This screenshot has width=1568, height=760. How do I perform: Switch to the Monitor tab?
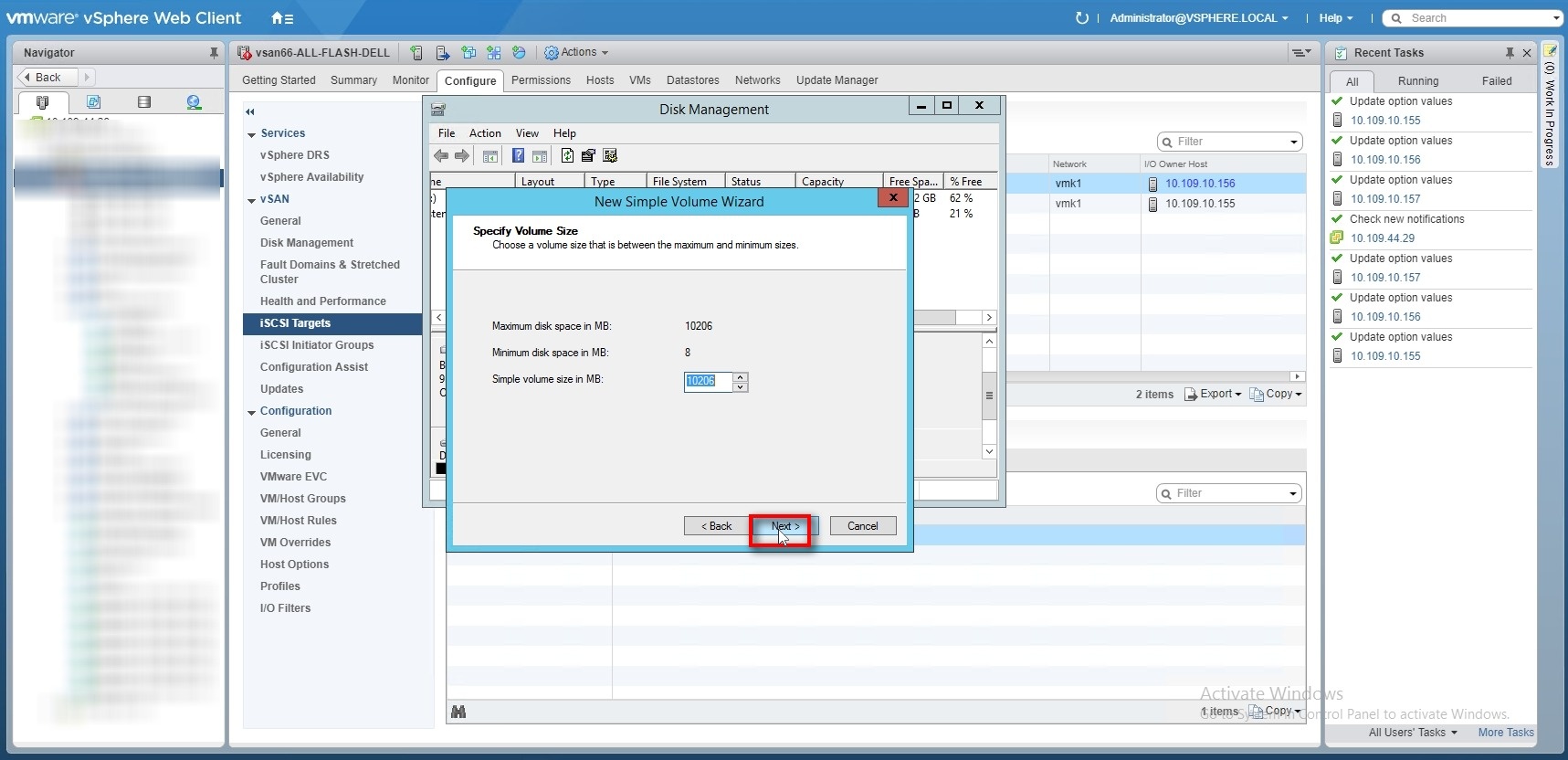click(410, 80)
